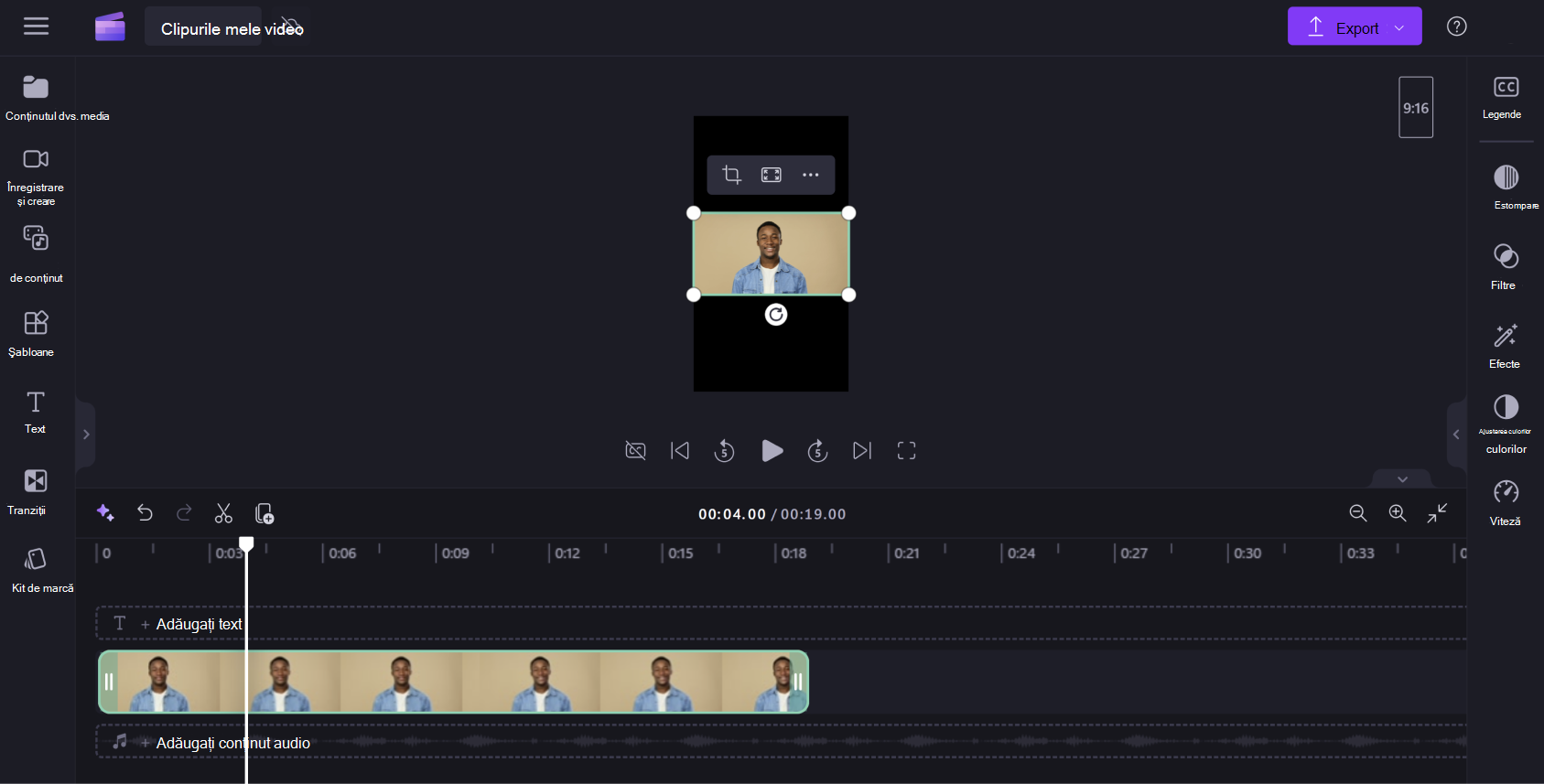Click the Clipchamp logo icon
1544x784 pixels.
(110, 27)
